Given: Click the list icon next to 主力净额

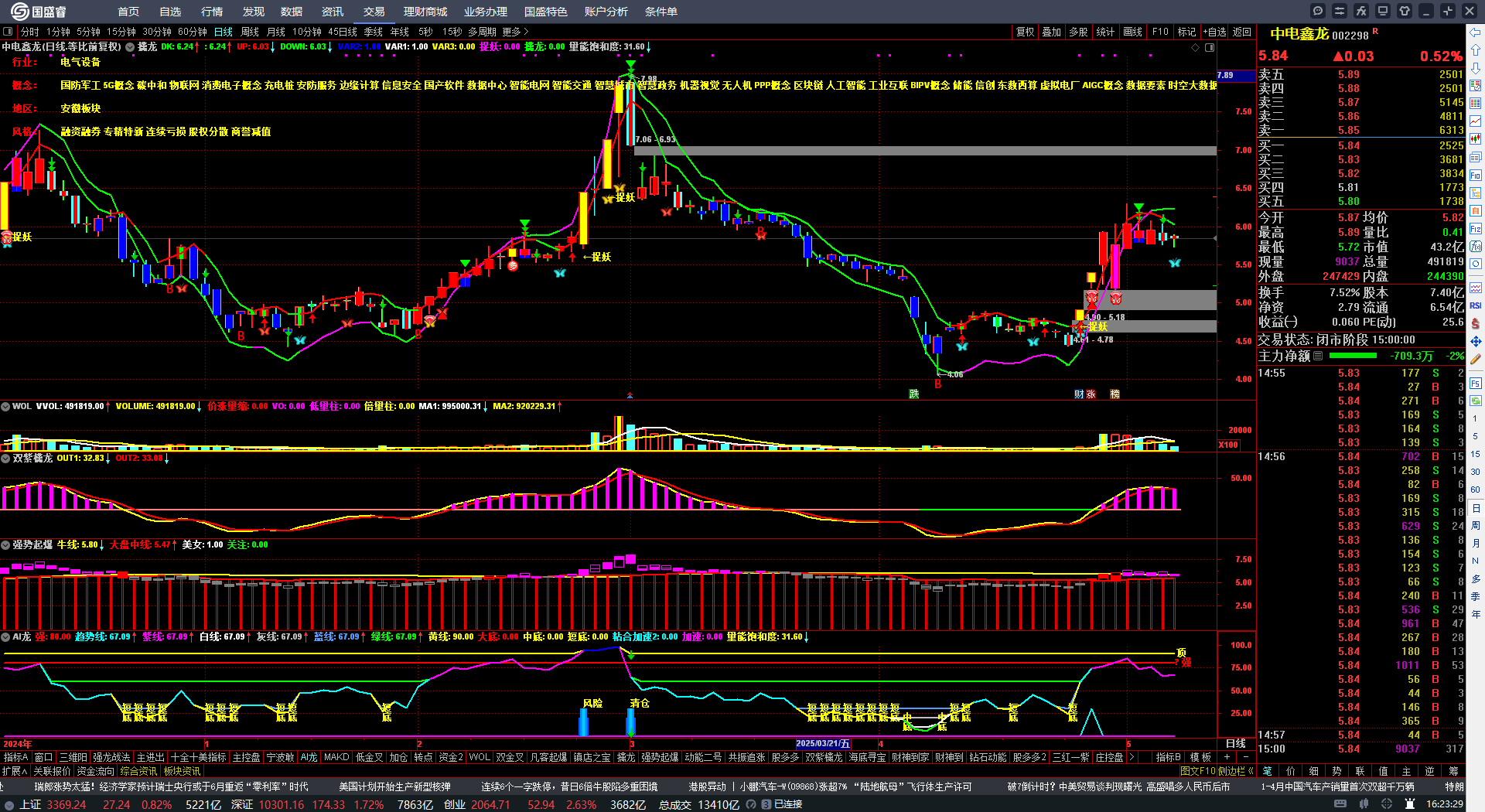Looking at the screenshot, I should coord(1318,356).
